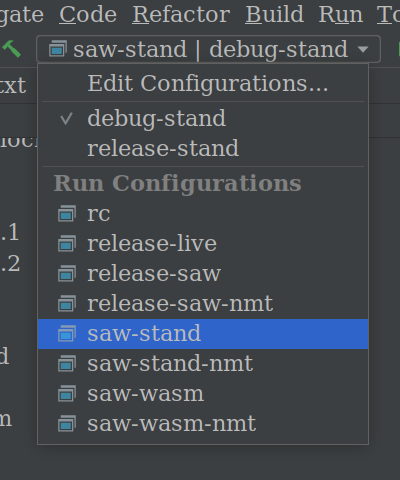
Task: Click the saw-wasm-nmt configuration icon
Action: (x=67, y=423)
